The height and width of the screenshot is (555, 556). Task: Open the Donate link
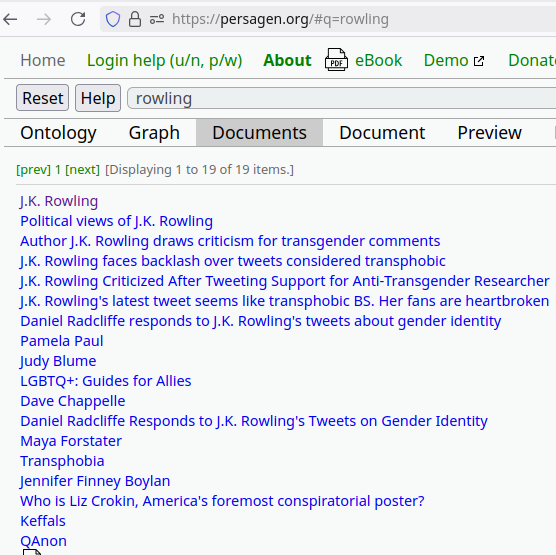532,60
